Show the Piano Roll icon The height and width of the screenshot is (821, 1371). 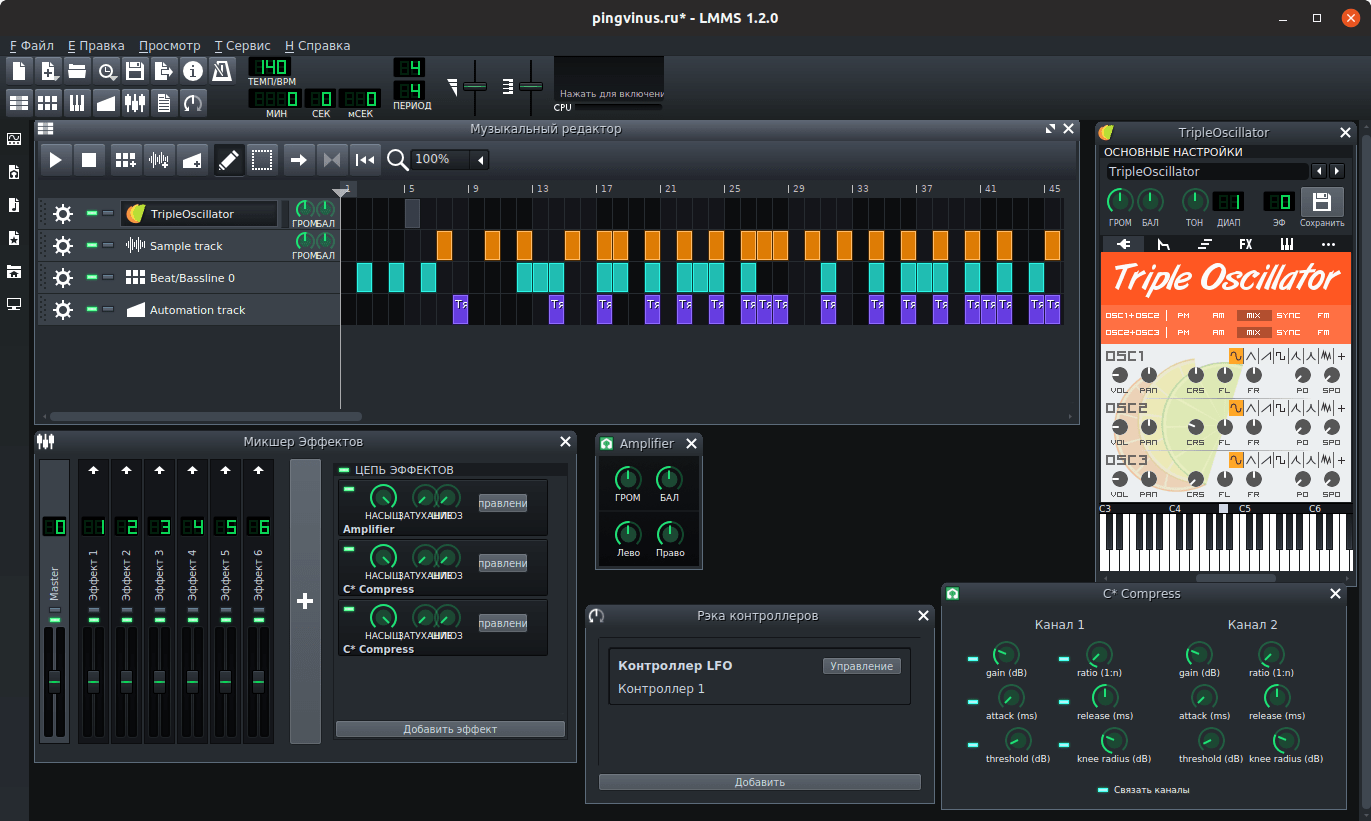77,102
